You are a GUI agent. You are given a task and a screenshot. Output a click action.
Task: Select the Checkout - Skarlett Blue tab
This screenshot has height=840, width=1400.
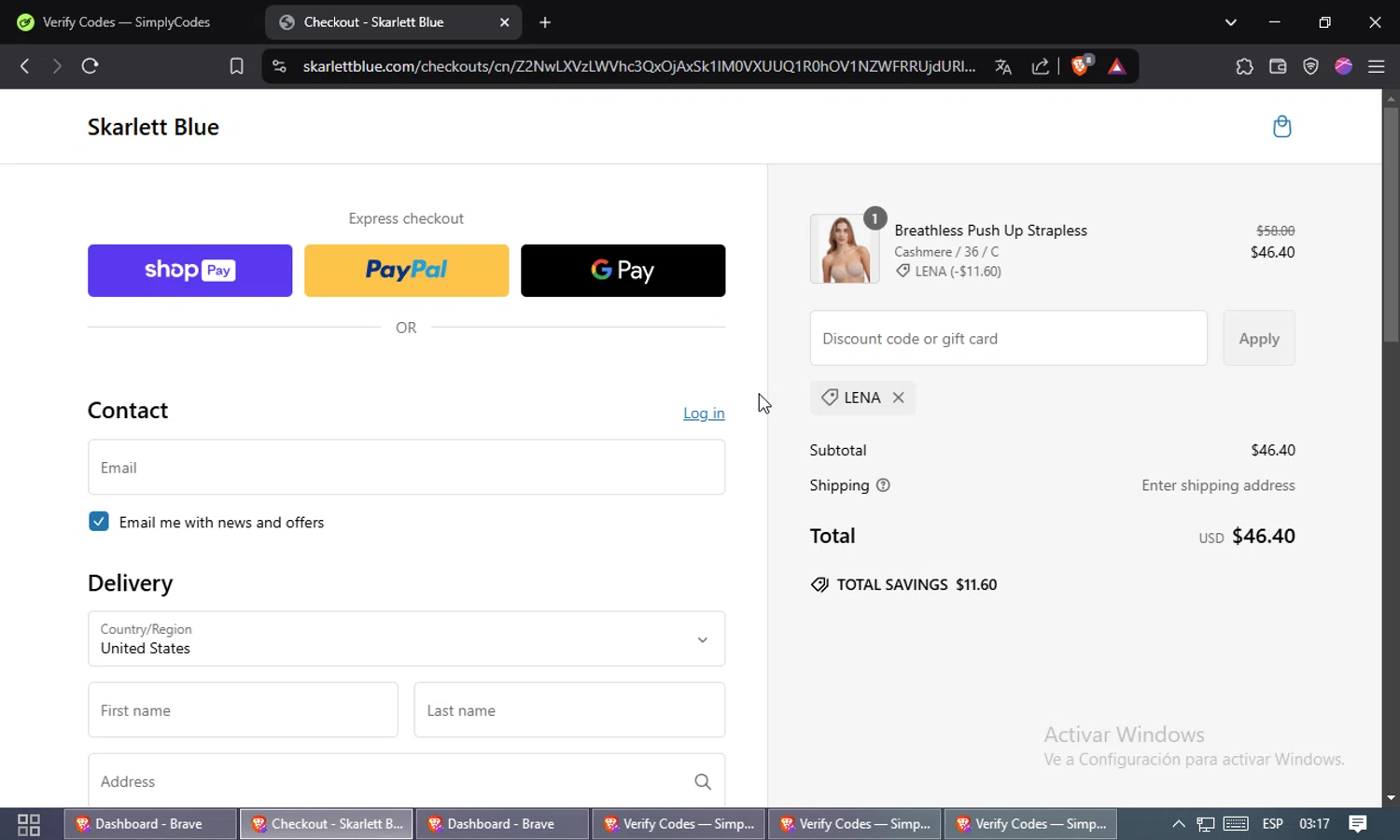[x=393, y=22]
